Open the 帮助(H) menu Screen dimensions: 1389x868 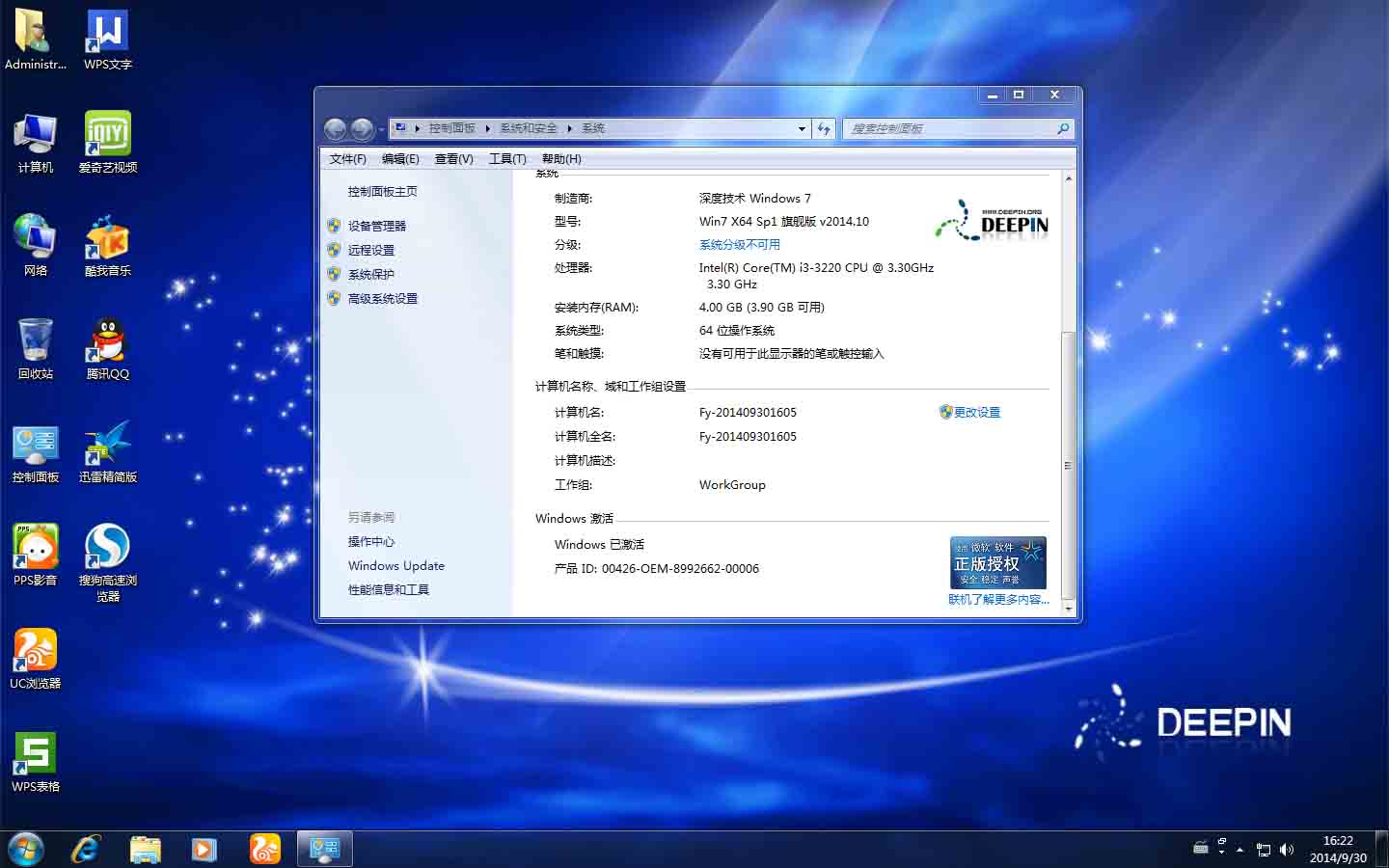tap(561, 159)
